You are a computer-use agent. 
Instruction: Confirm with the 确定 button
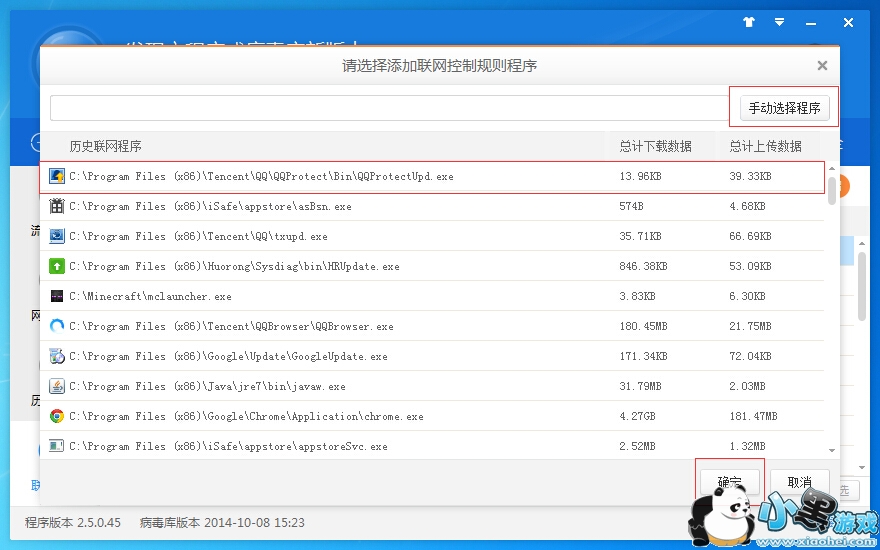pos(730,482)
